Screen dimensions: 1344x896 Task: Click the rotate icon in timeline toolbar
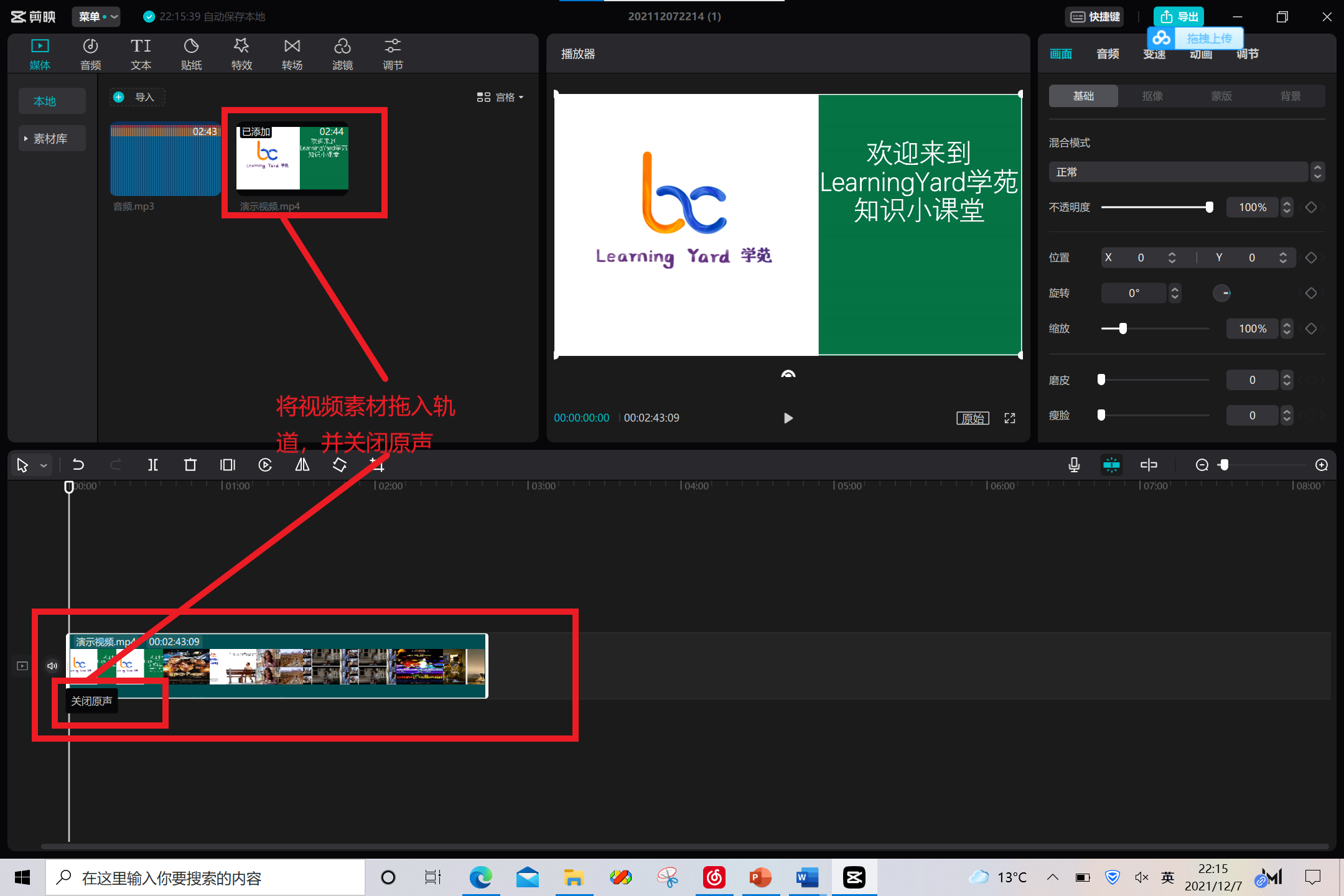click(340, 465)
